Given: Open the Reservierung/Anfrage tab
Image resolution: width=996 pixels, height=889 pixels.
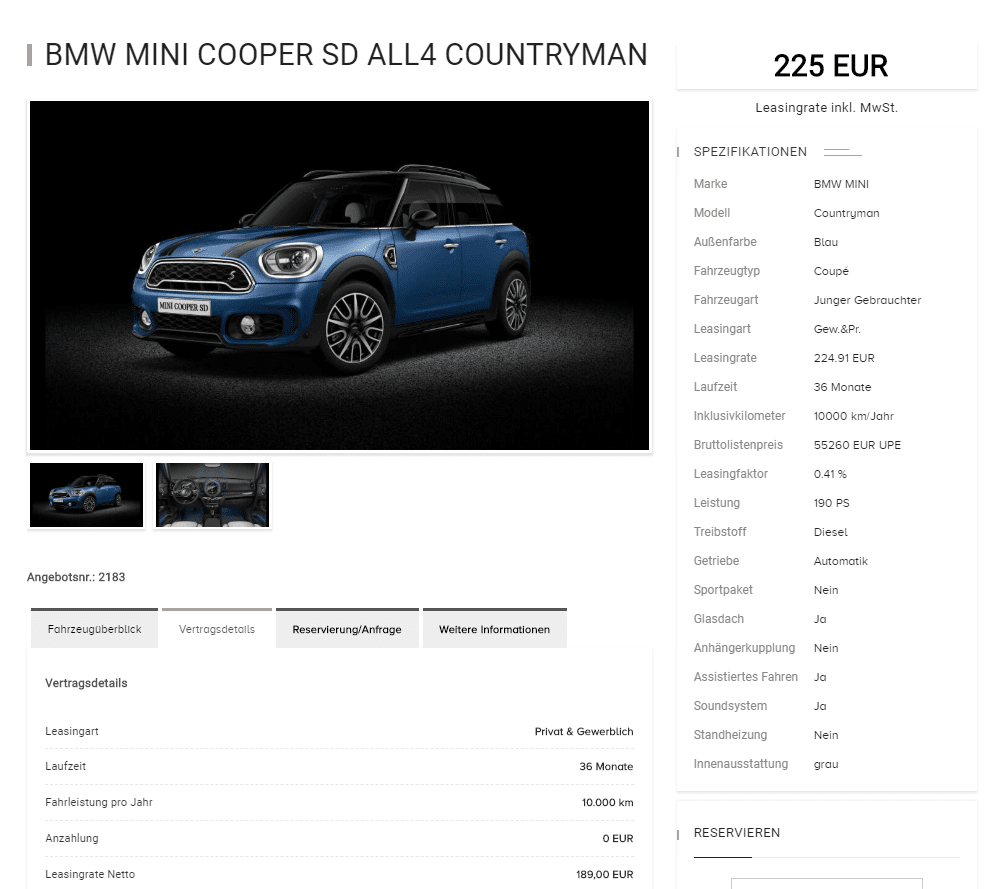Looking at the screenshot, I should coord(347,629).
